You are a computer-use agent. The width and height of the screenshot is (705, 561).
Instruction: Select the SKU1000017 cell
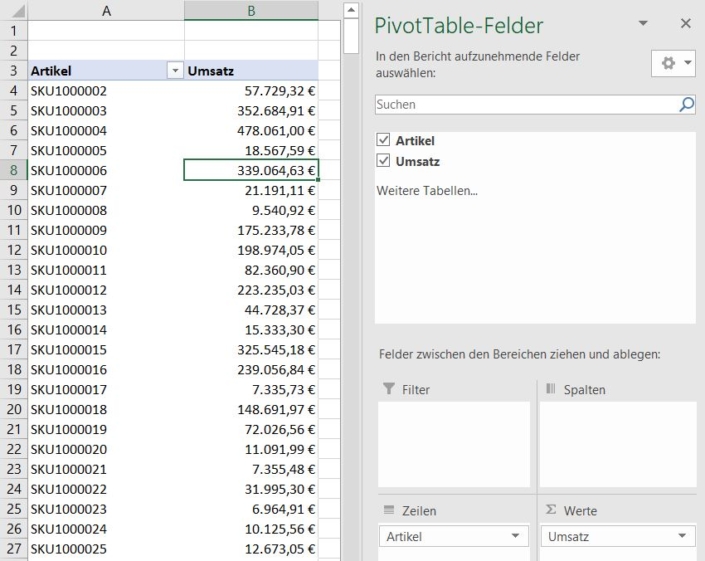point(106,389)
